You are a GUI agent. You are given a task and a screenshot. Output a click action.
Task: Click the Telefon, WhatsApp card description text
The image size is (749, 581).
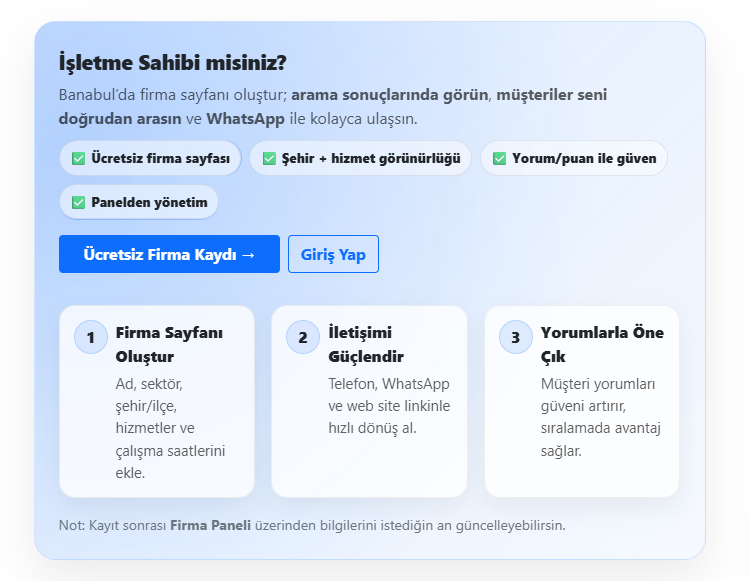coord(389,406)
